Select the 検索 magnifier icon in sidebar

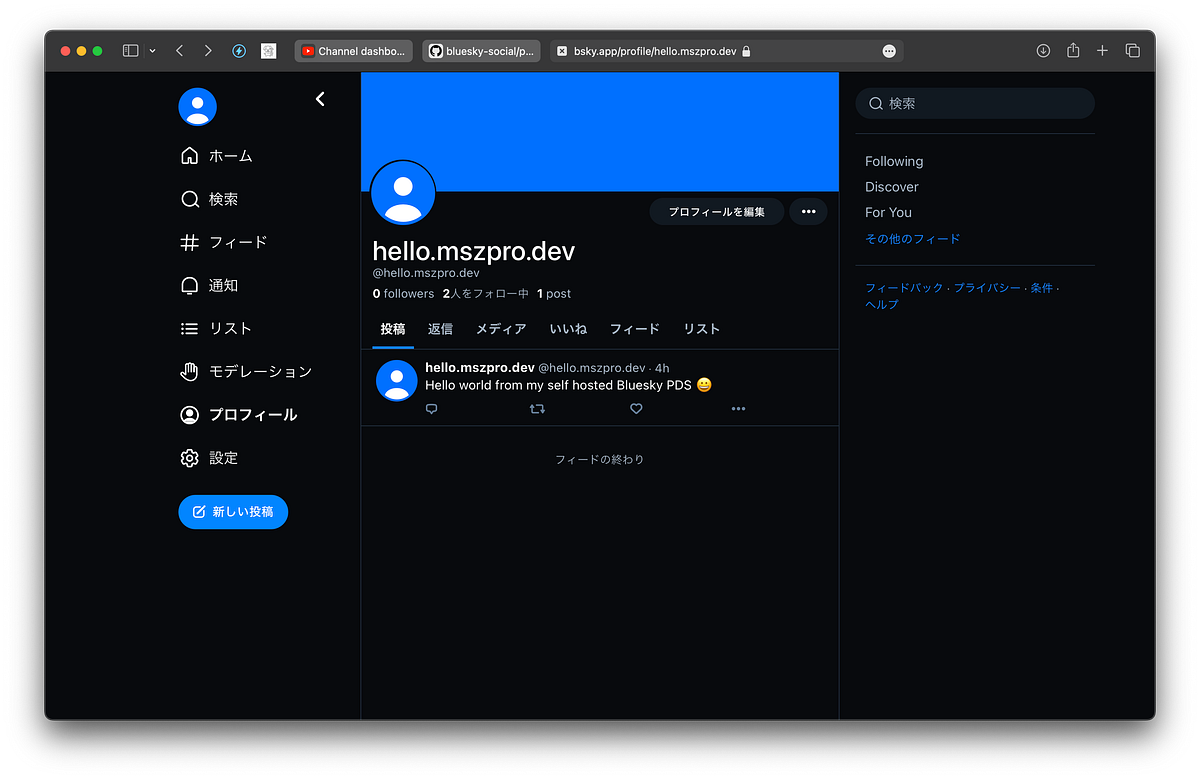[189, 199]
